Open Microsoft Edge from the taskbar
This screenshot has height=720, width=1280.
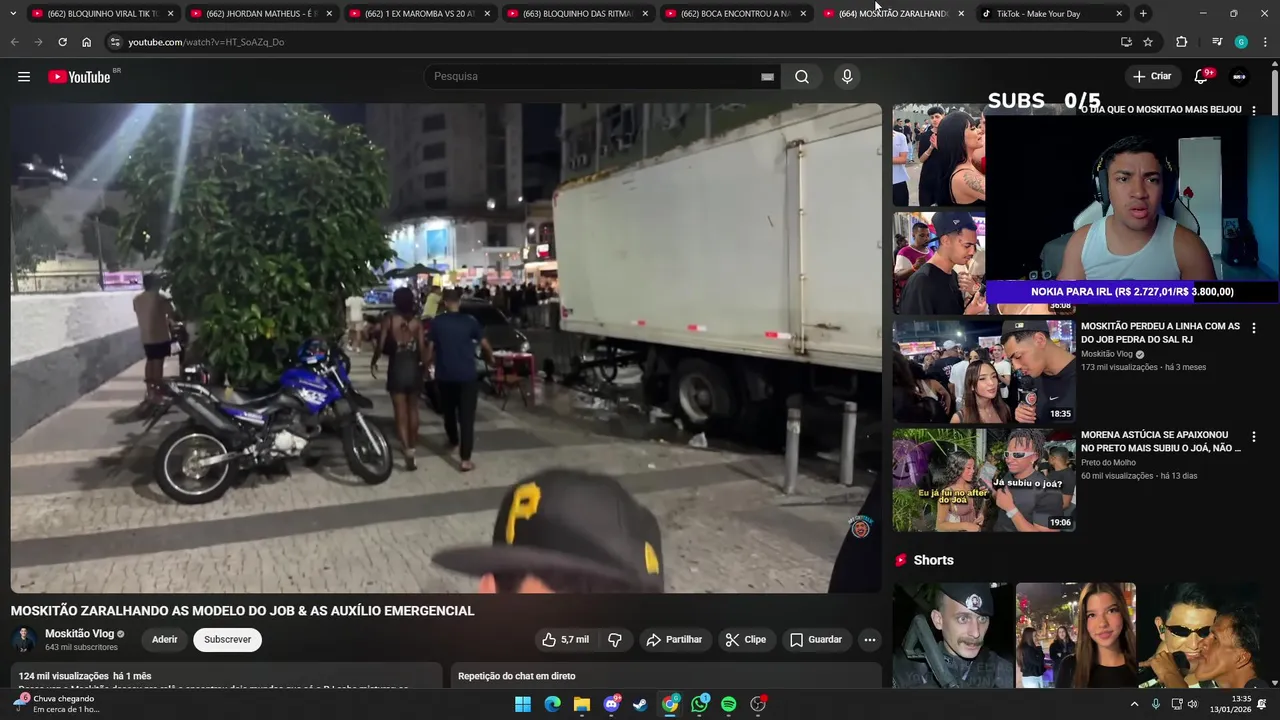[x=552, y=705]
